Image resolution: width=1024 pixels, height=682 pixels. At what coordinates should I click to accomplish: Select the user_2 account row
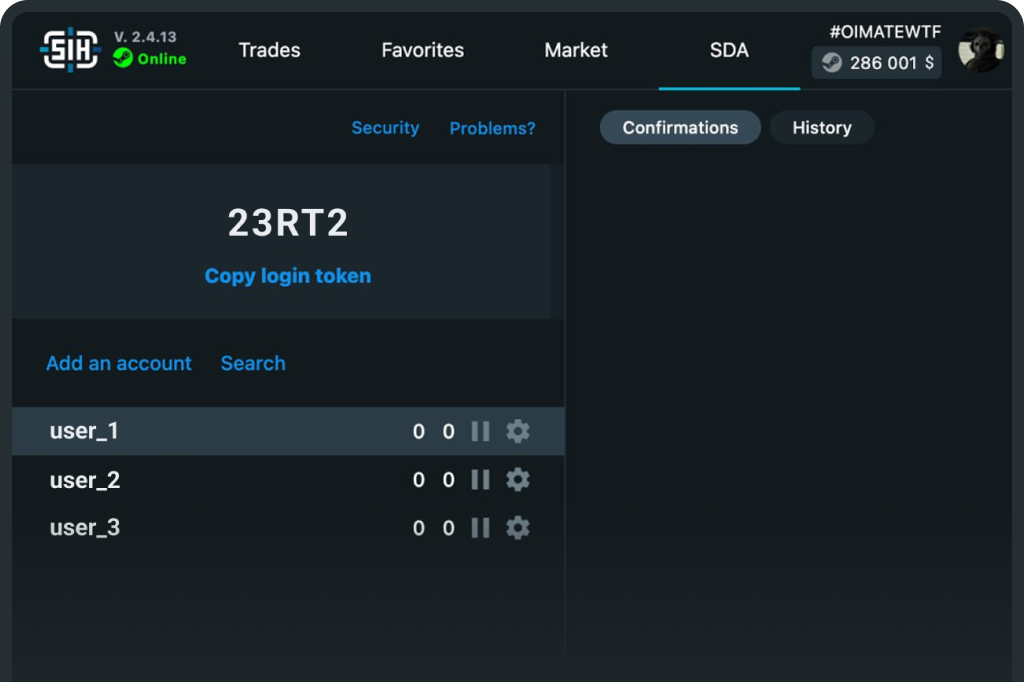[x=200, y=480]
